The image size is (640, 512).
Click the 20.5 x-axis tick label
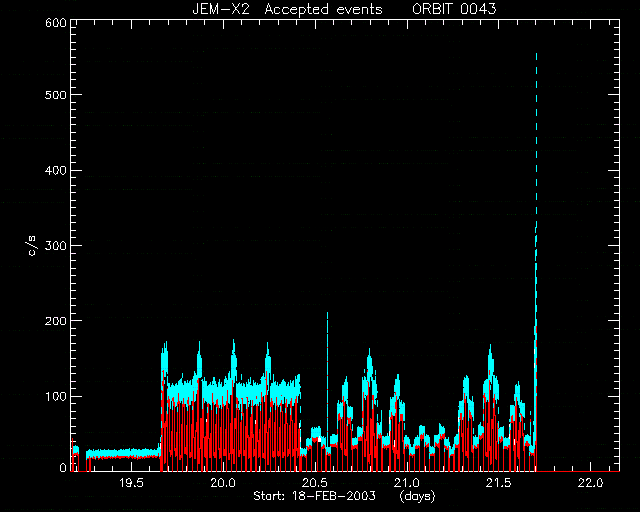click(315, 483)
